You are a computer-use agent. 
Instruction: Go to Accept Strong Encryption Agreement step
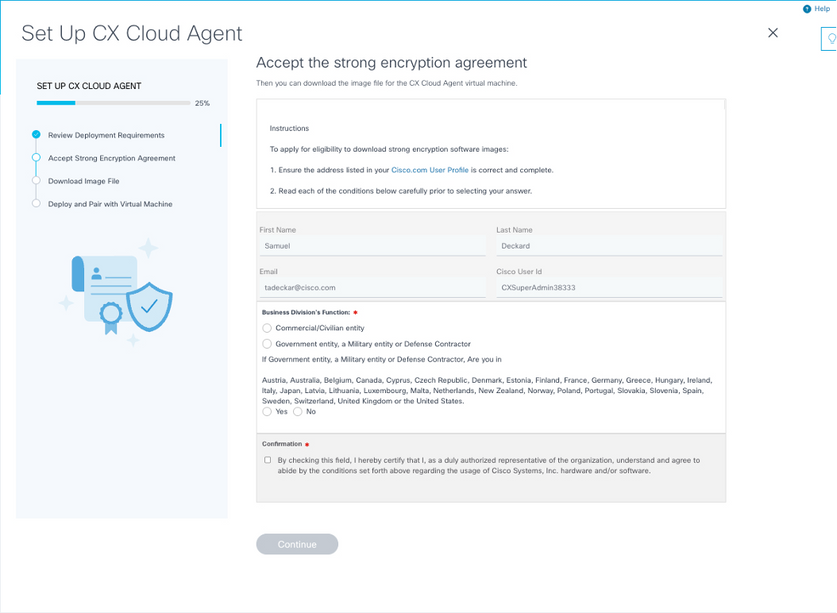point(112,158)
